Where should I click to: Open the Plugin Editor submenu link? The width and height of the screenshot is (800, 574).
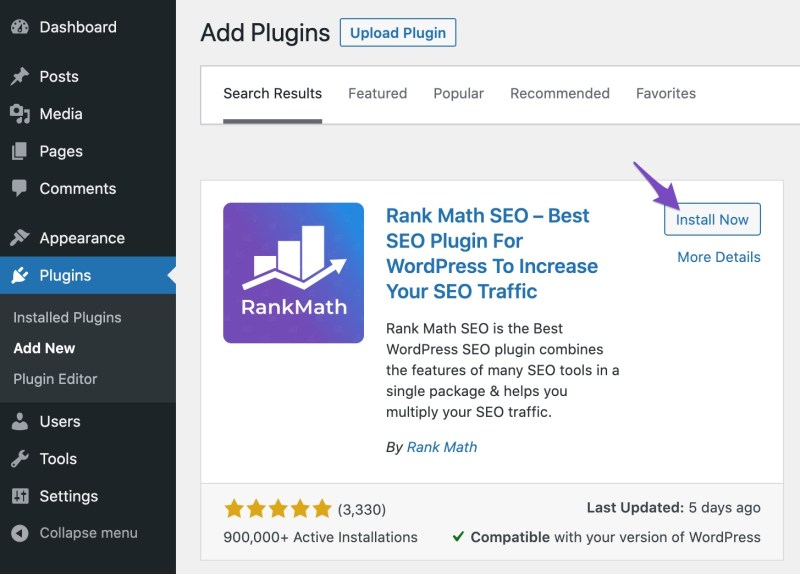pos(55,379)
